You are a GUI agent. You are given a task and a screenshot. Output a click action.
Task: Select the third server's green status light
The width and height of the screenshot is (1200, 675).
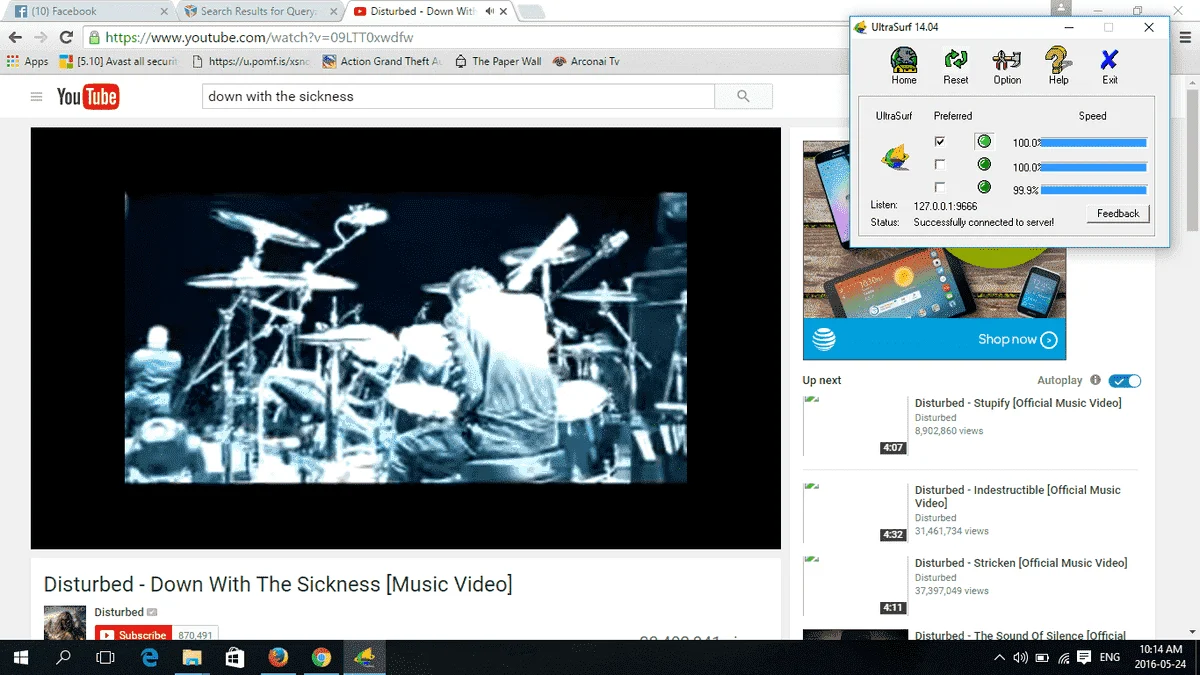984,187
